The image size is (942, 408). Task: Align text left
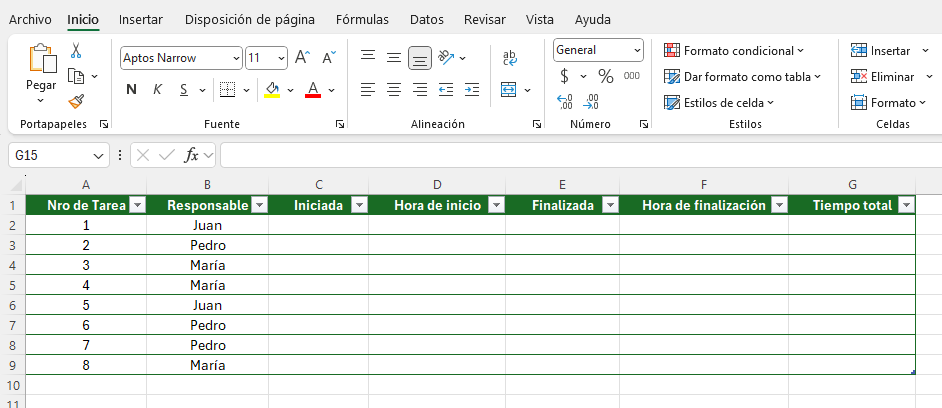click(368, 90)
